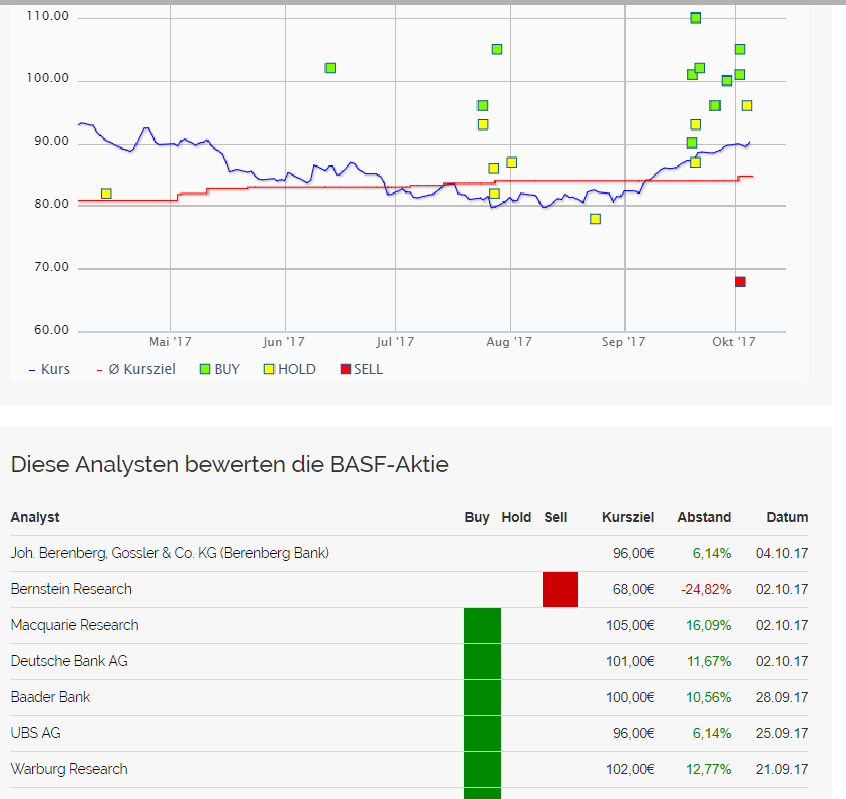Click the date 25.09.17
The height and width of the screenshot is (799, 846).
click(x=782, y=733)
